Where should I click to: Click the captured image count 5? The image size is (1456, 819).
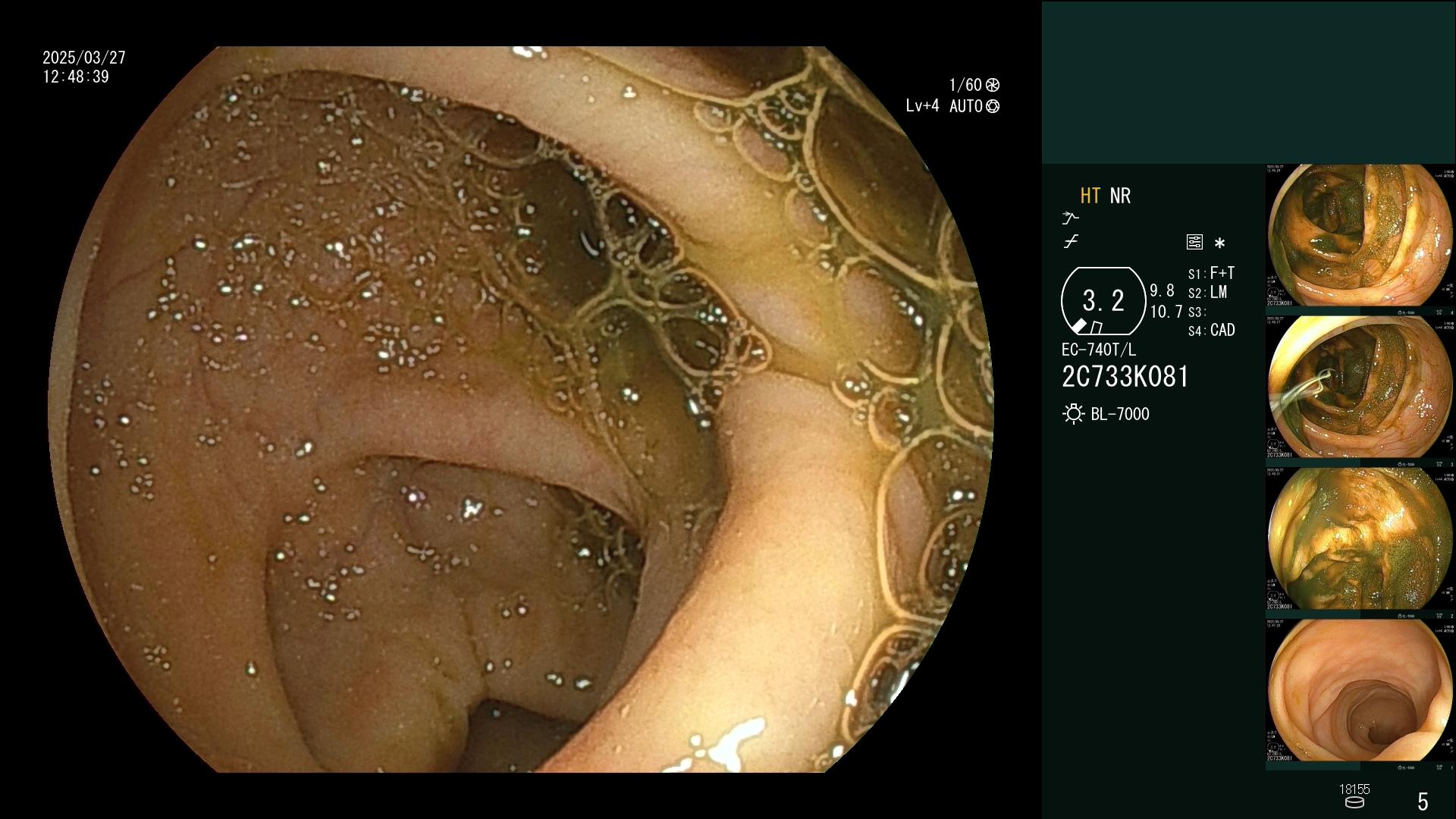(x=1423, y=802)
